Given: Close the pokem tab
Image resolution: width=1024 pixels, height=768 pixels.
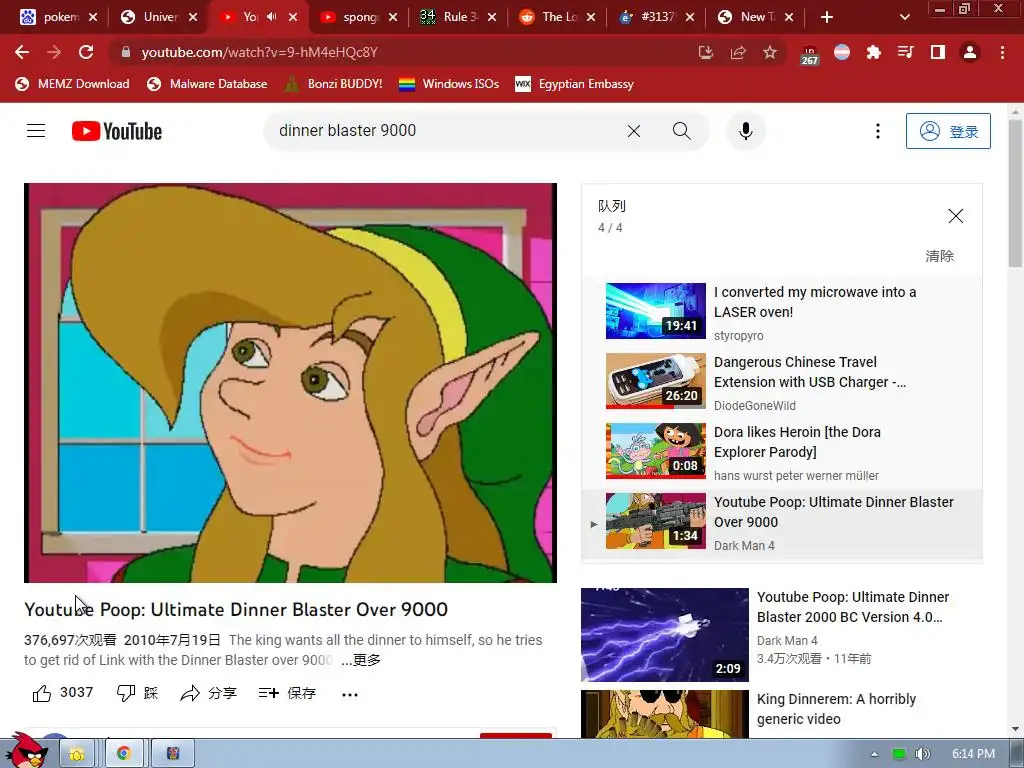Looking at the screenshot, I should tap(93, 17).
